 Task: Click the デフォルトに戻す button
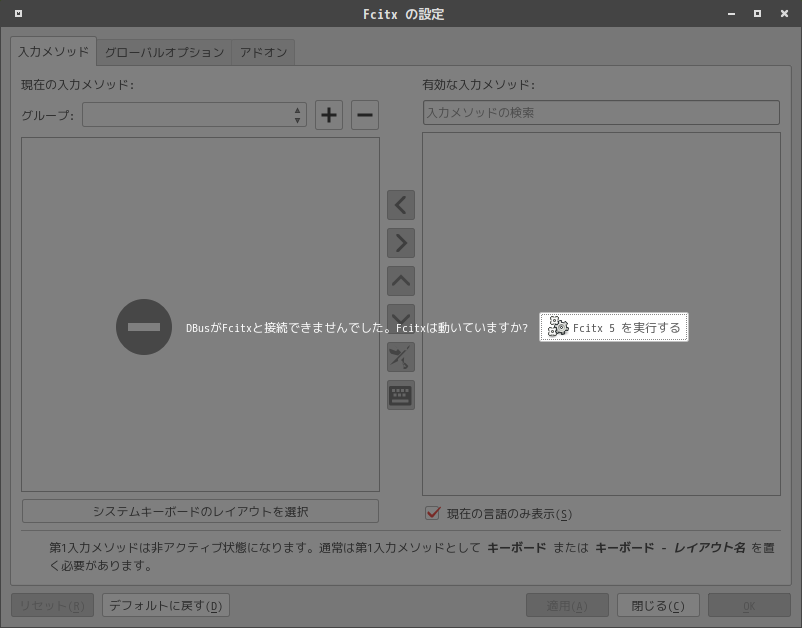pyautogui.click(x=166, y=605)
